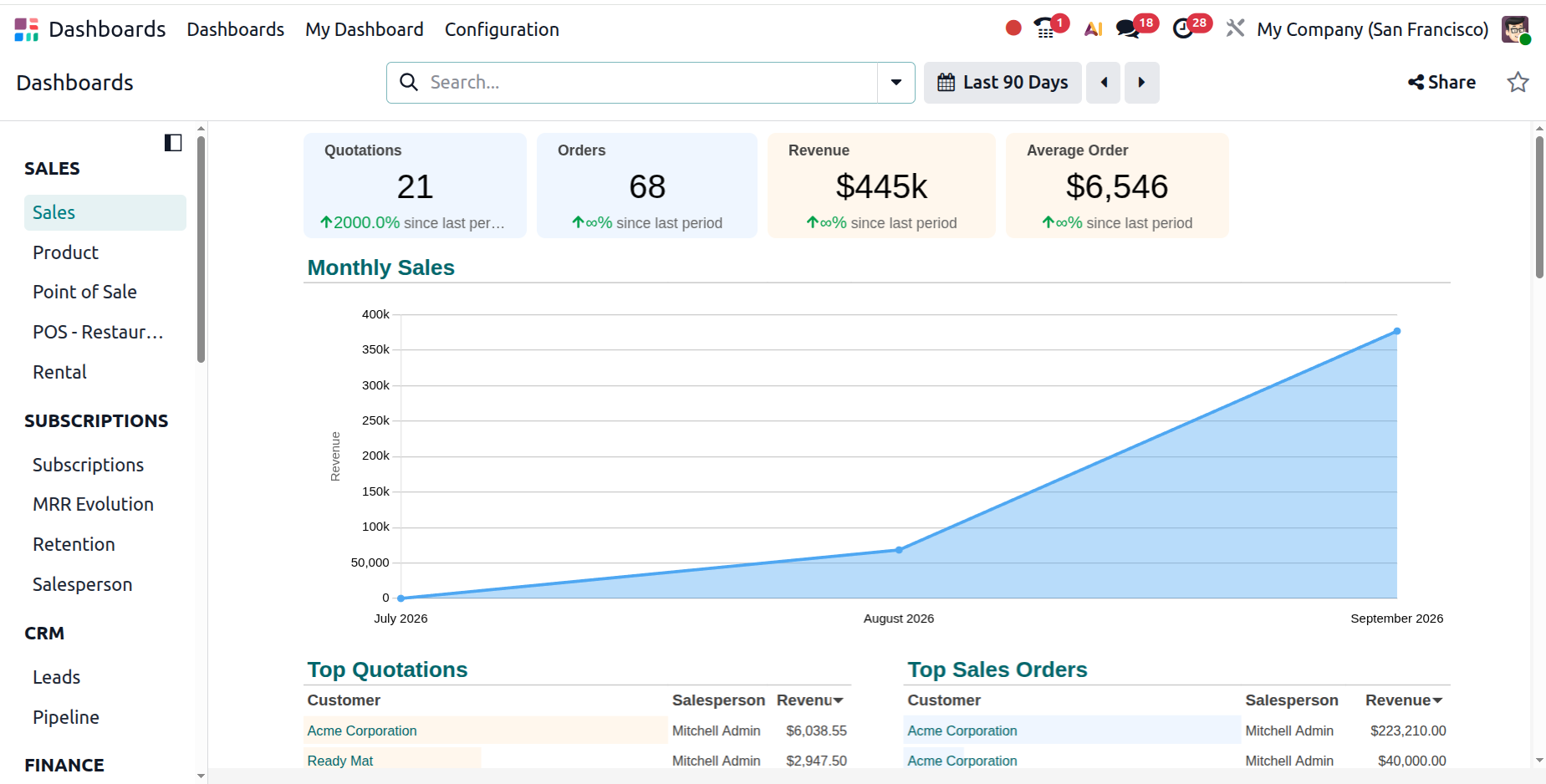Image resolution: width=1546 pixels, height=784 pixels.
Task: Click the main dashboard vertical scrollbar
Action: pos(1539,207)
